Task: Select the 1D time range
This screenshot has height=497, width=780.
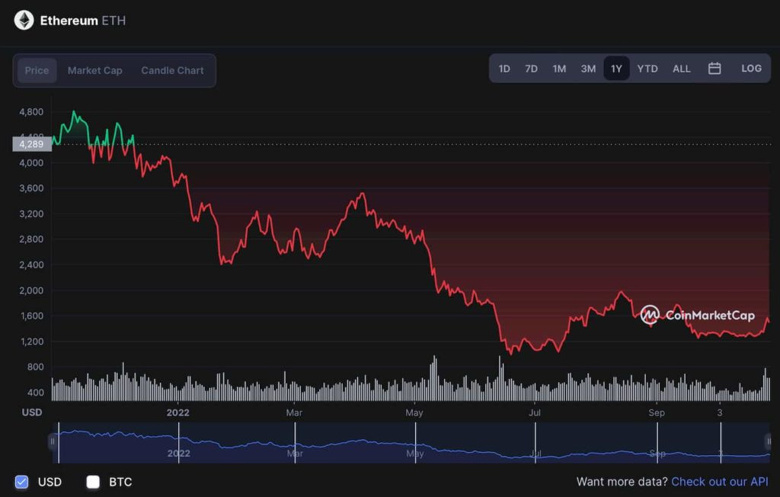Action: tap(504, 69)
